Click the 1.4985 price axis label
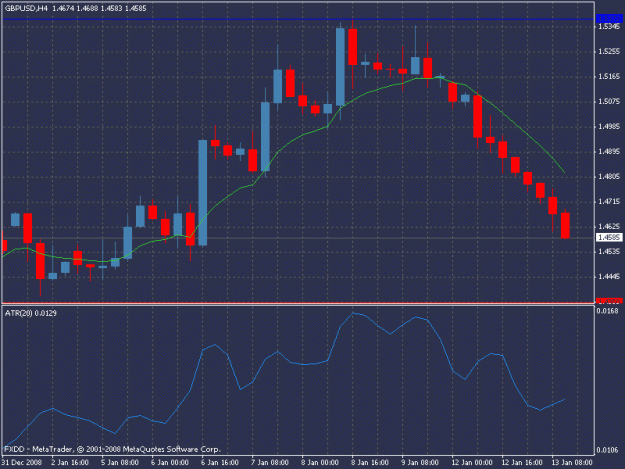Screen dimensions: 625x469 (x=609, y=127)
